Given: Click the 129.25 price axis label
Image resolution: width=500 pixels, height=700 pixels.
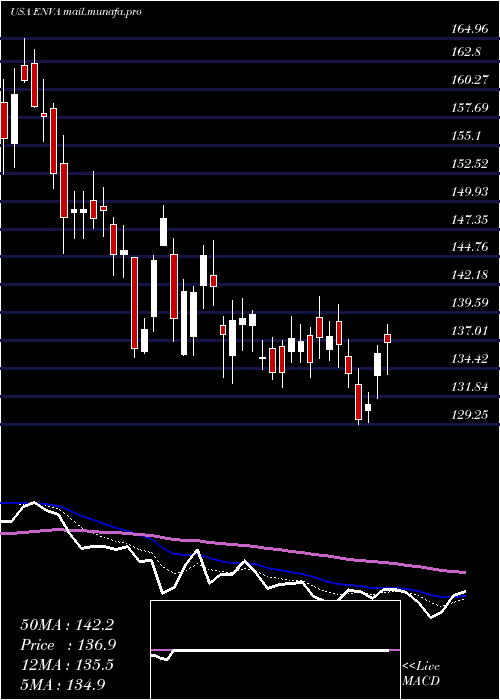Looking at the screenshot, I should 469,415.
